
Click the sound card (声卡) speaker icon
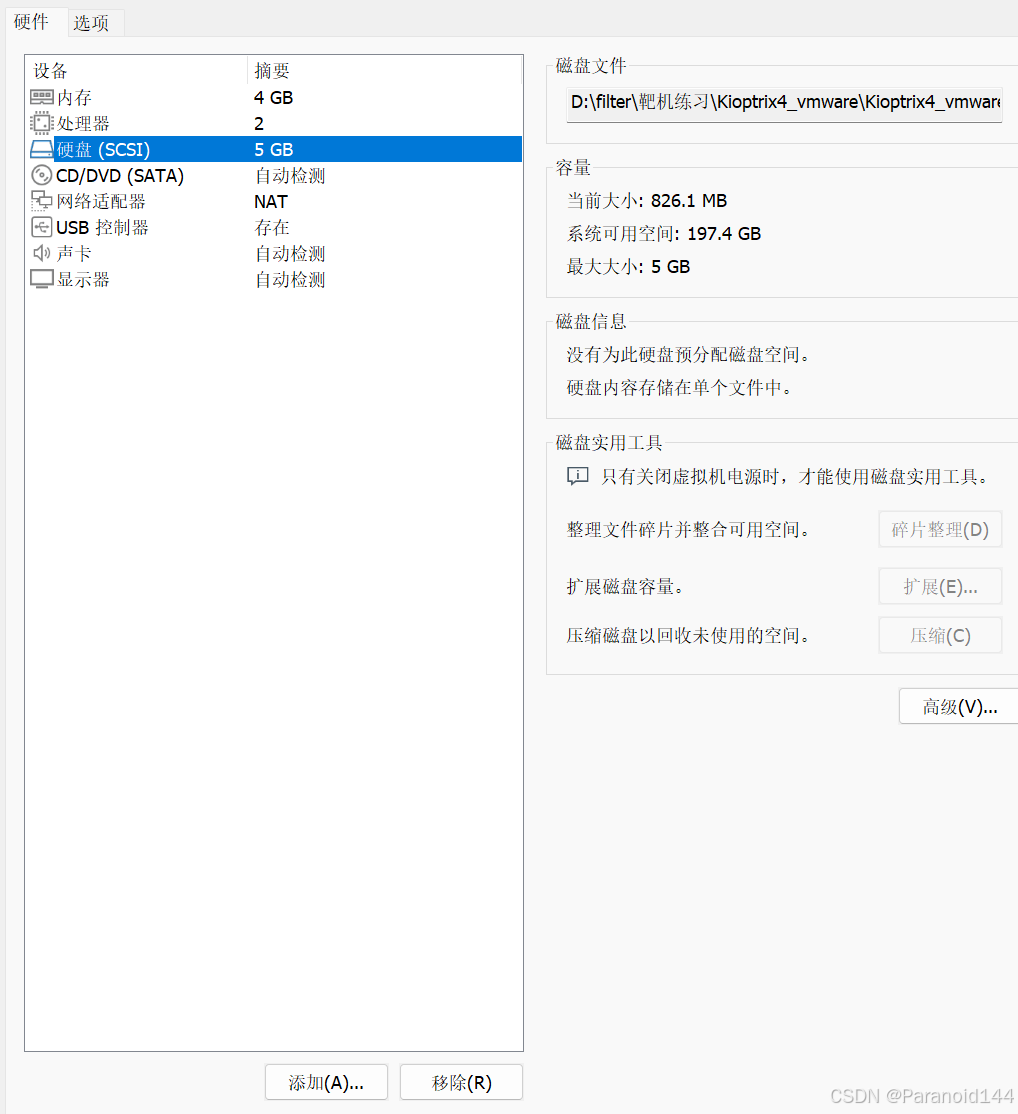(x=42, y=253)
